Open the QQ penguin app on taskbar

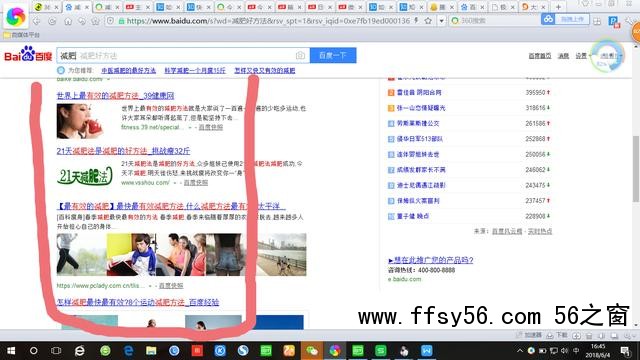[404, 351]
